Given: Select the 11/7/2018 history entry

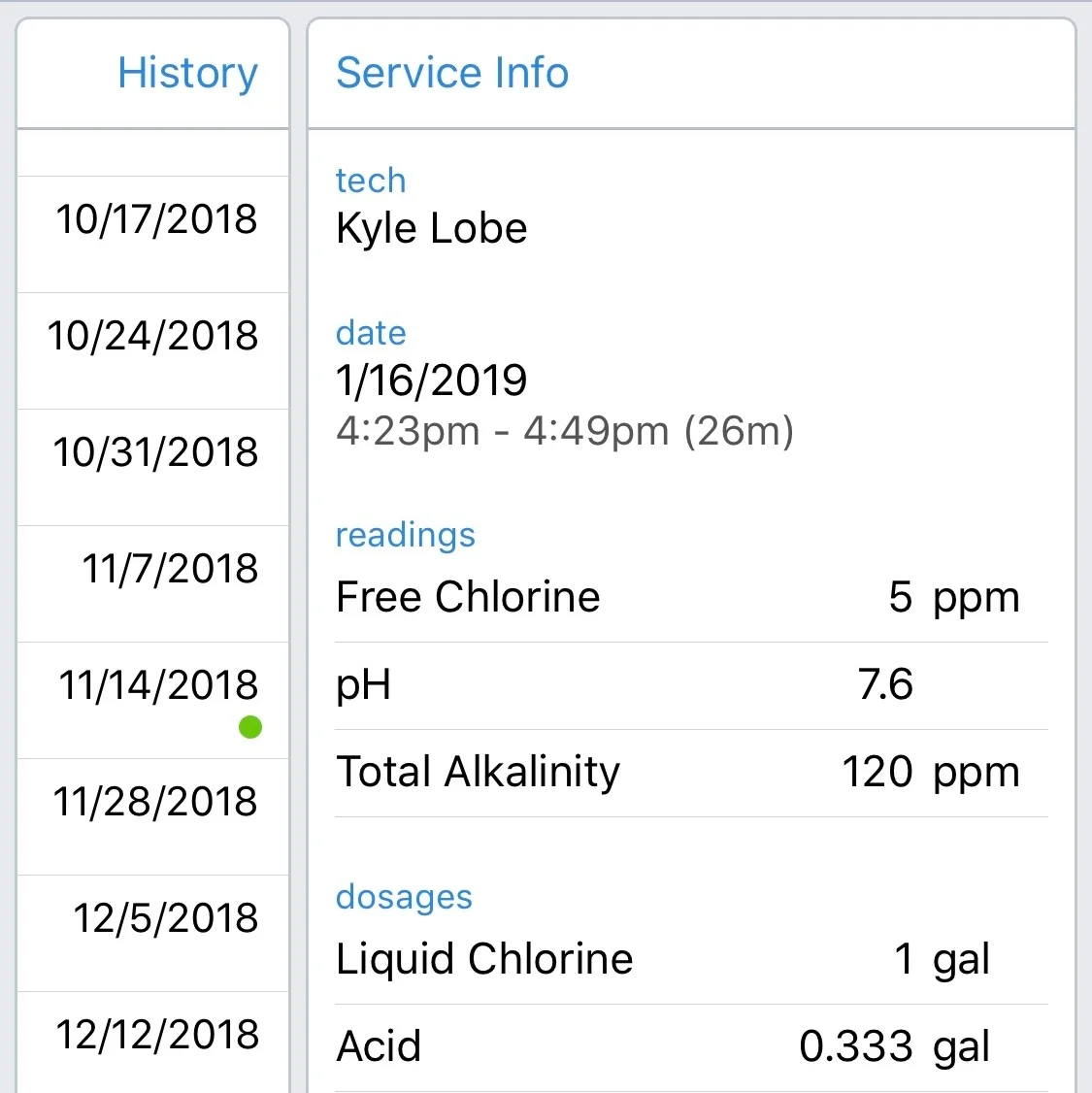Looking at the screenshot, I should click(152, 583).
